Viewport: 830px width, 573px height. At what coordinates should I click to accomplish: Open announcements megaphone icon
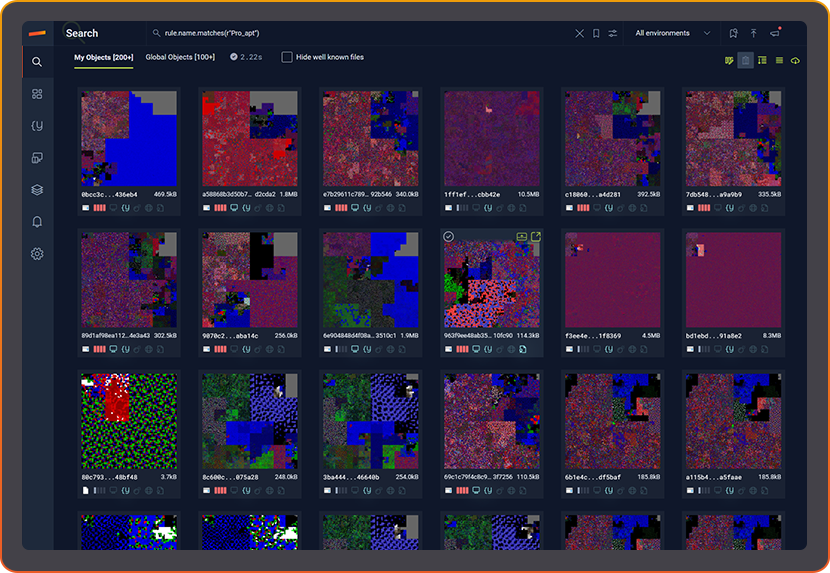(775, 33)
